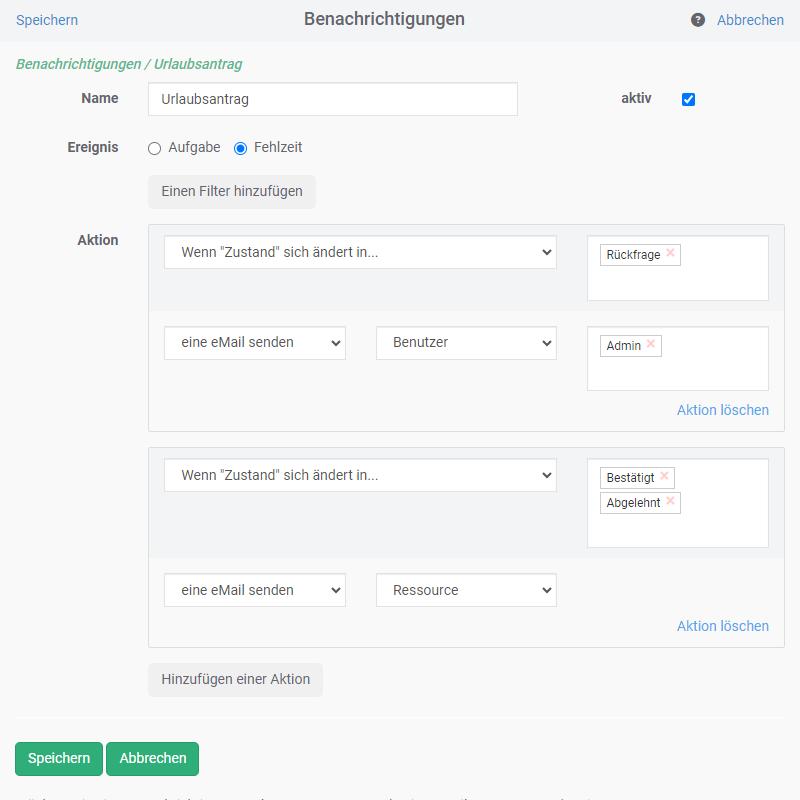Click "Hinzufügen einer Aktion" button
Viewport: 800px width, 800px height.
236,679
